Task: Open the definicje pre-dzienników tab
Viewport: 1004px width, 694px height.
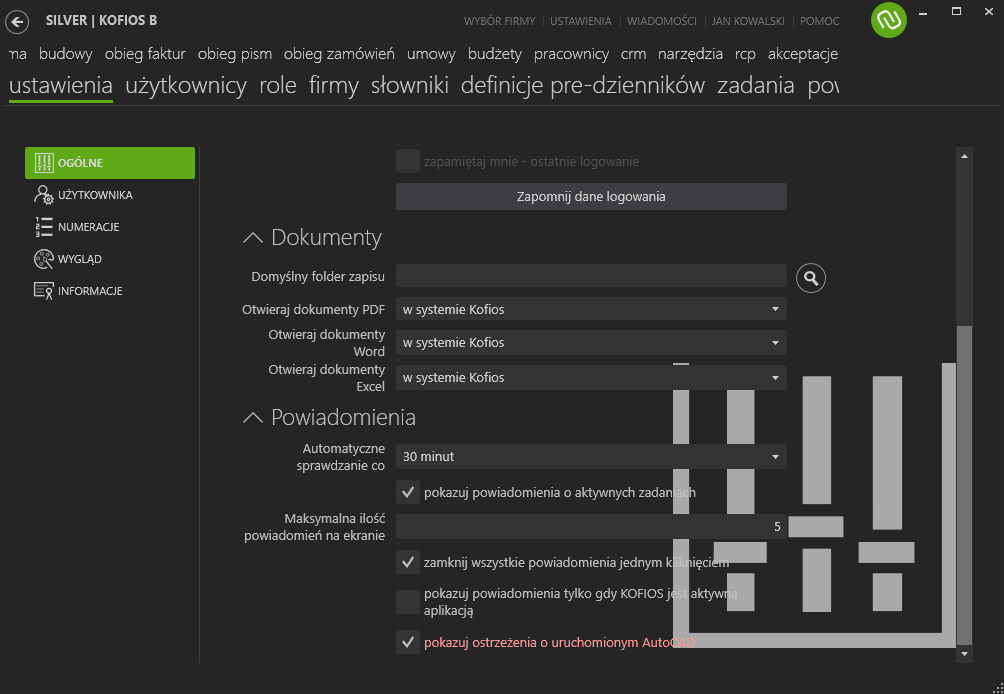Action: pos(583,85)
